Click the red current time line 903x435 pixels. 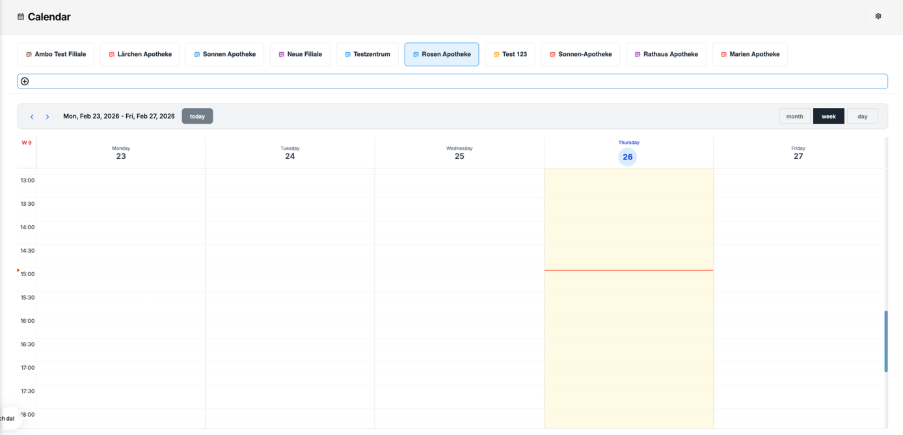pyautogui.click(x=629, y=270)
